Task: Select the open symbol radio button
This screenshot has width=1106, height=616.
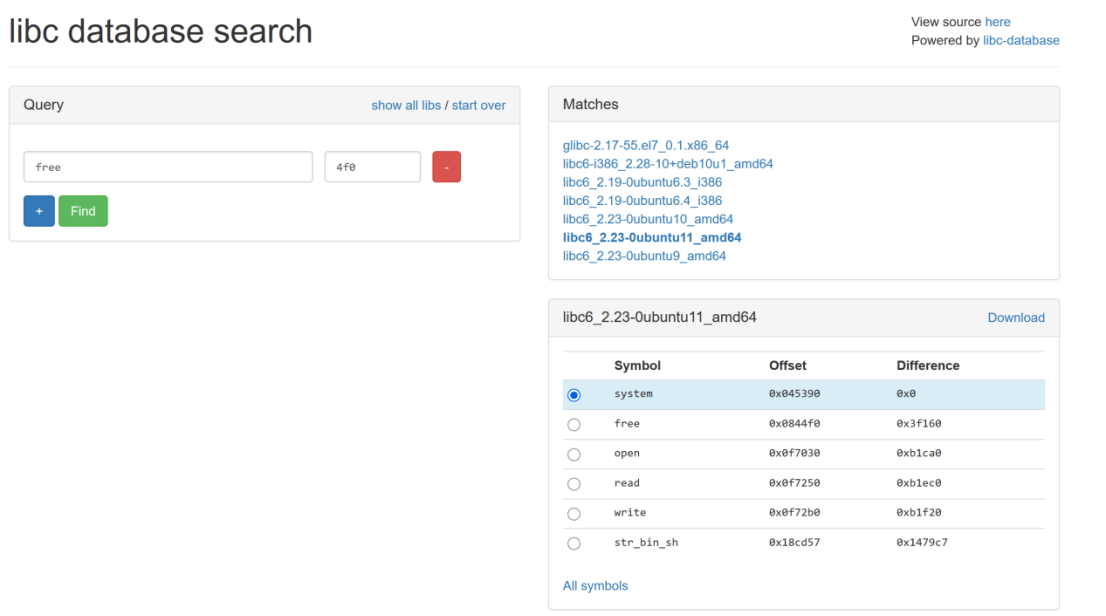Action: pos(574,454)
